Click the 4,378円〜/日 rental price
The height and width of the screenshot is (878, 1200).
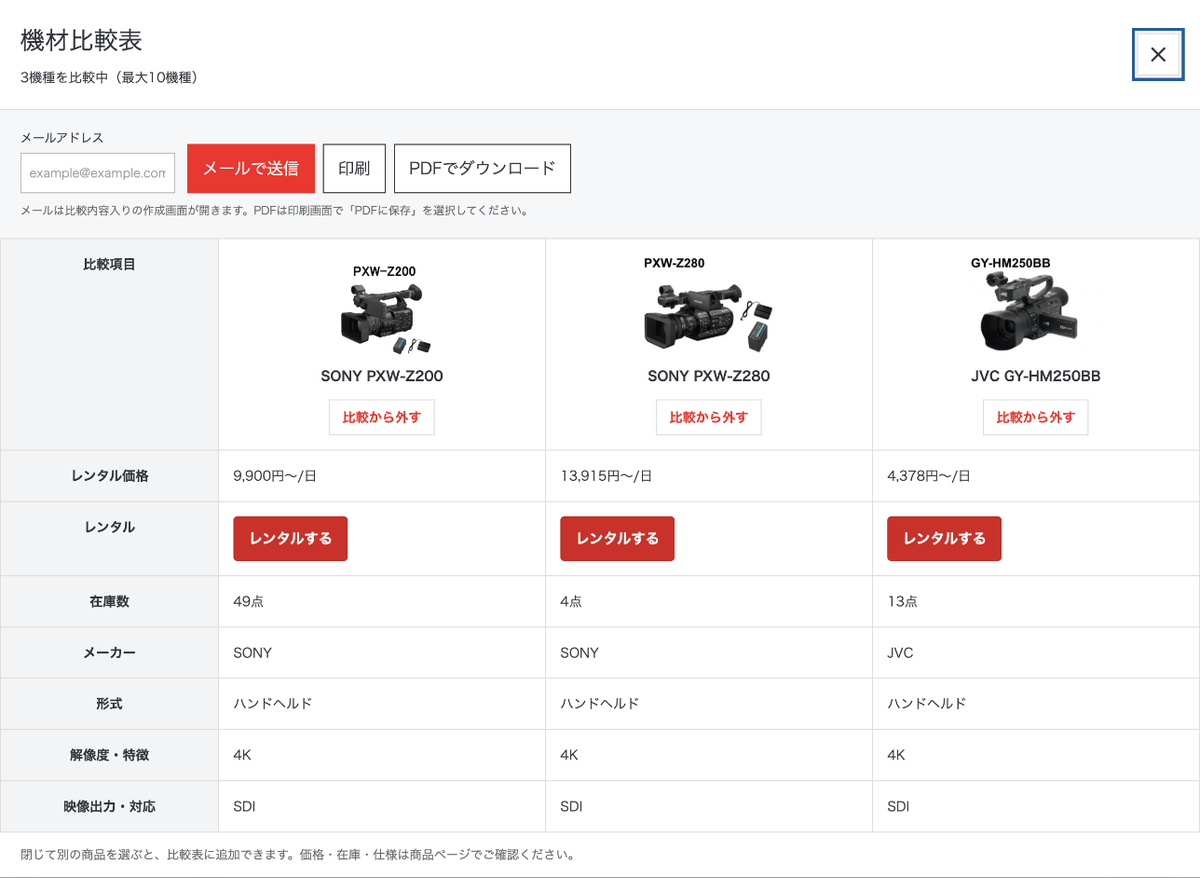coord(929,476)
